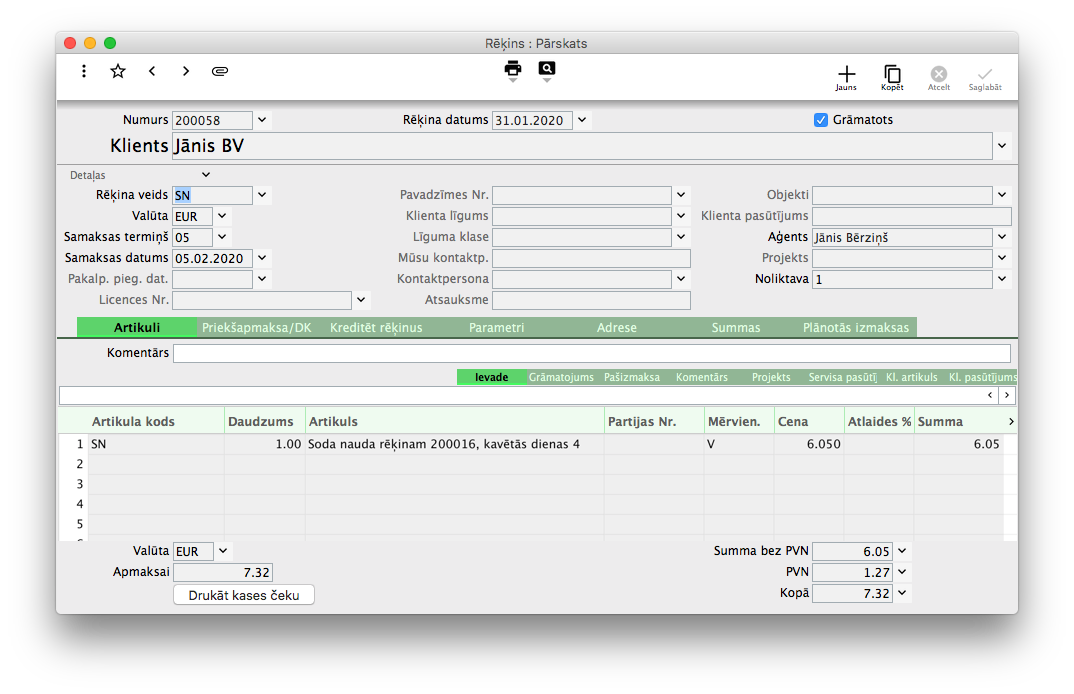This screenshot has height=694, width=1074.
Task: Open the Kontaktpersona dropdown
Action: point(681,279)
